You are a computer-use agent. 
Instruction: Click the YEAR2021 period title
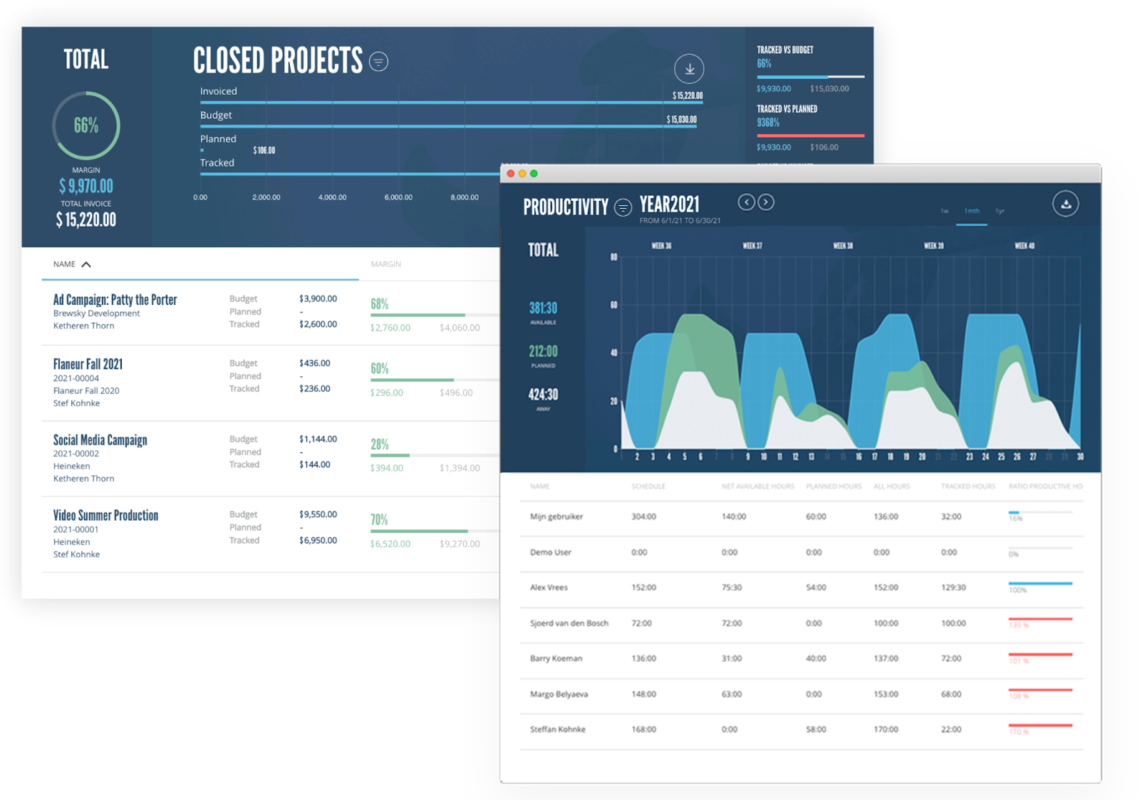[669, 204]
